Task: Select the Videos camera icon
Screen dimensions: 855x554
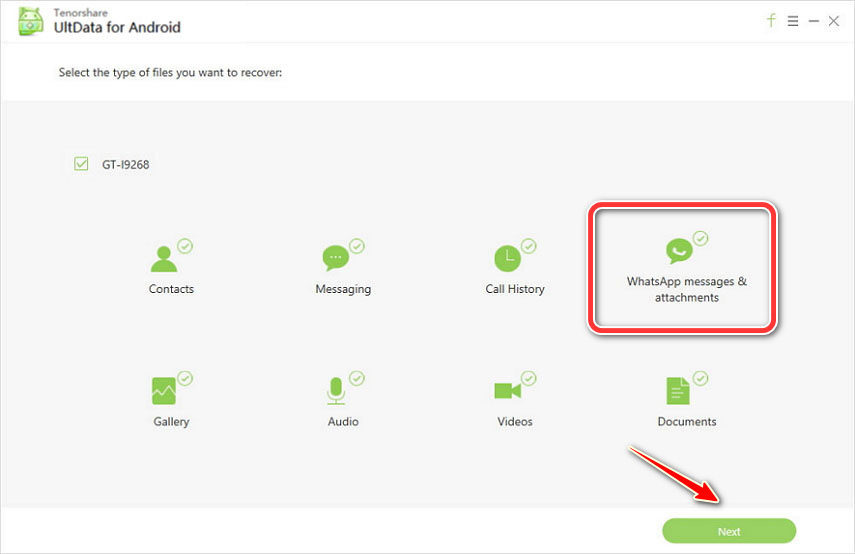Action: 507,390
